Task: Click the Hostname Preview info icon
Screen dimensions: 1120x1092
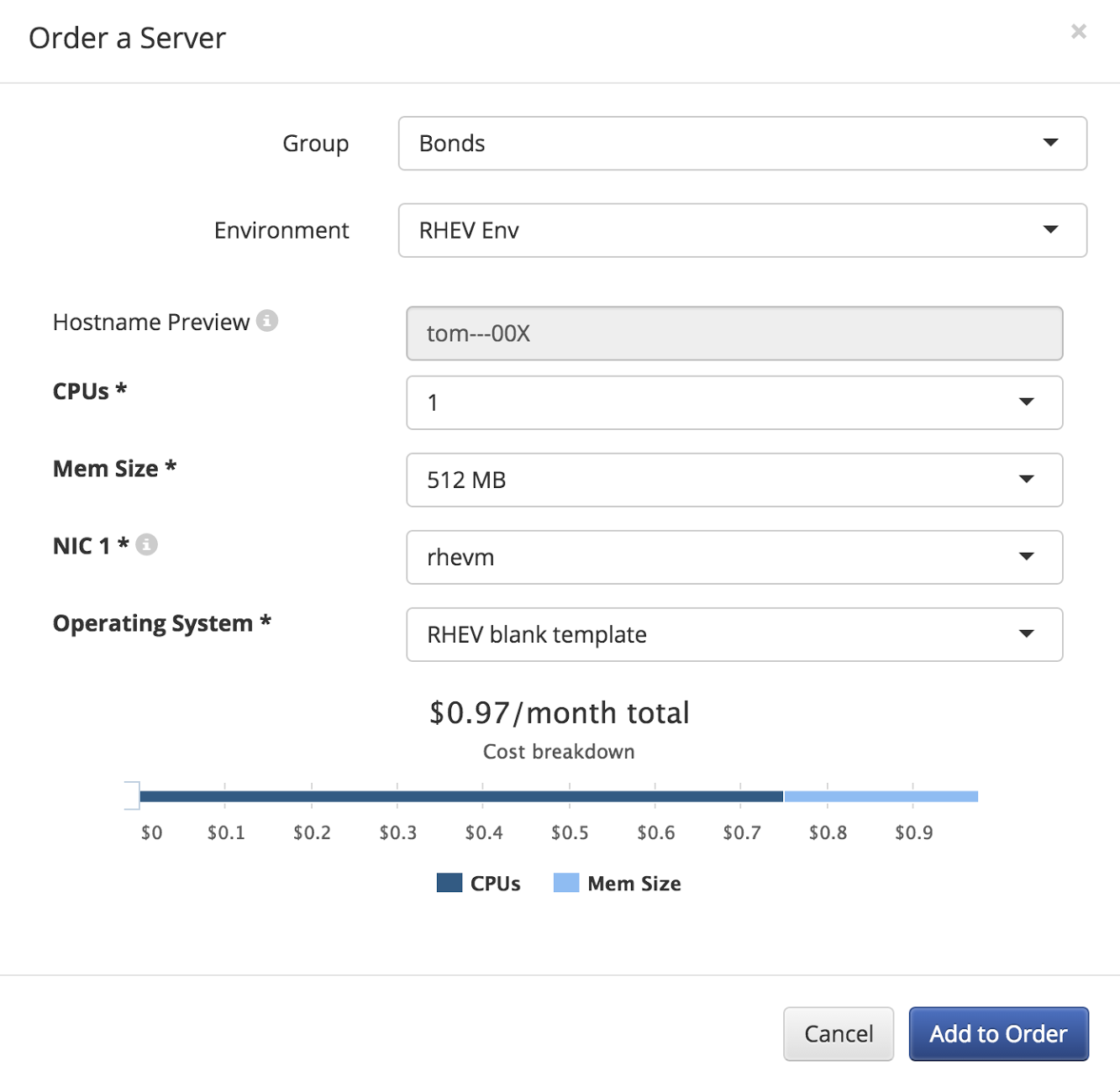Action: [x=266, y=320]
